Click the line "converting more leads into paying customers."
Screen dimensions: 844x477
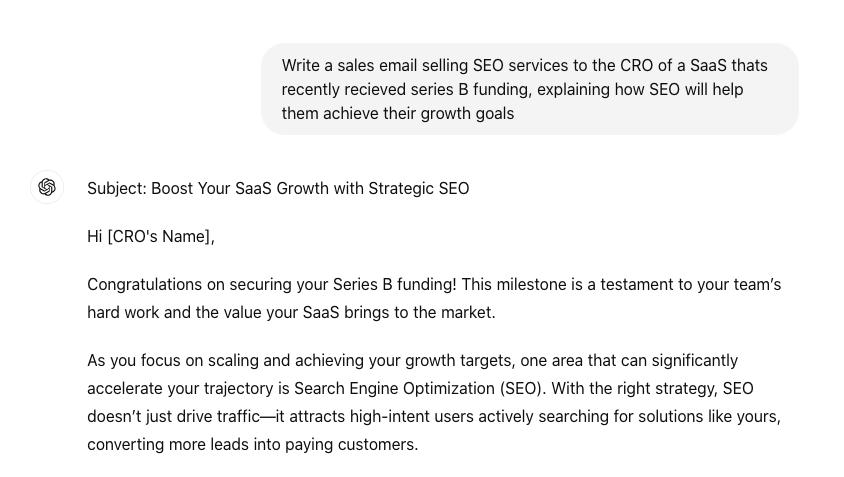coord(252,444)
